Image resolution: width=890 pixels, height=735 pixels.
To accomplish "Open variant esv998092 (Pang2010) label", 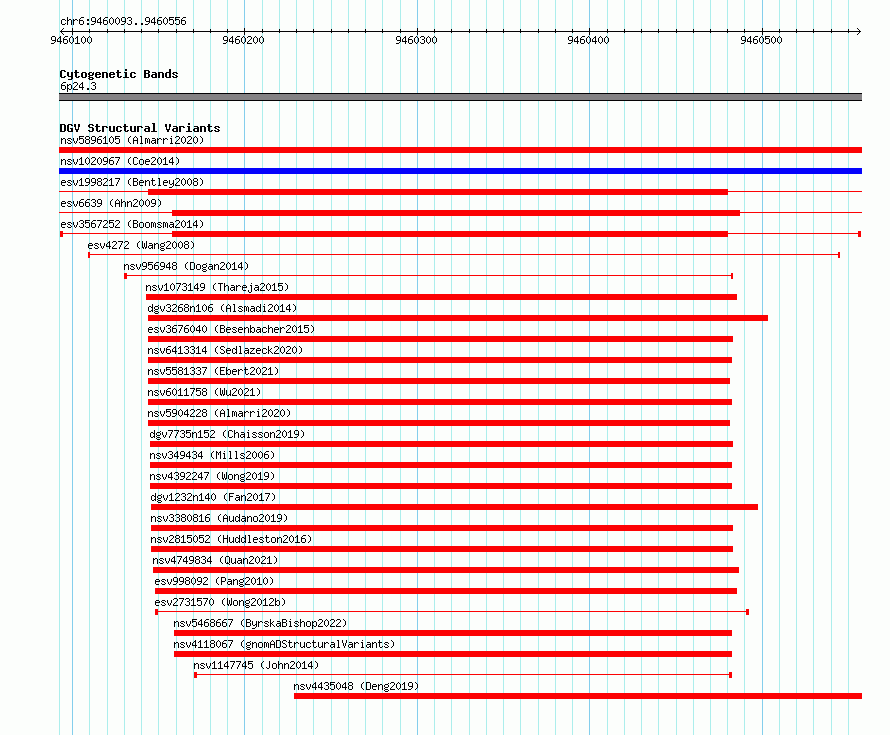I will click(x=214, y=581).
